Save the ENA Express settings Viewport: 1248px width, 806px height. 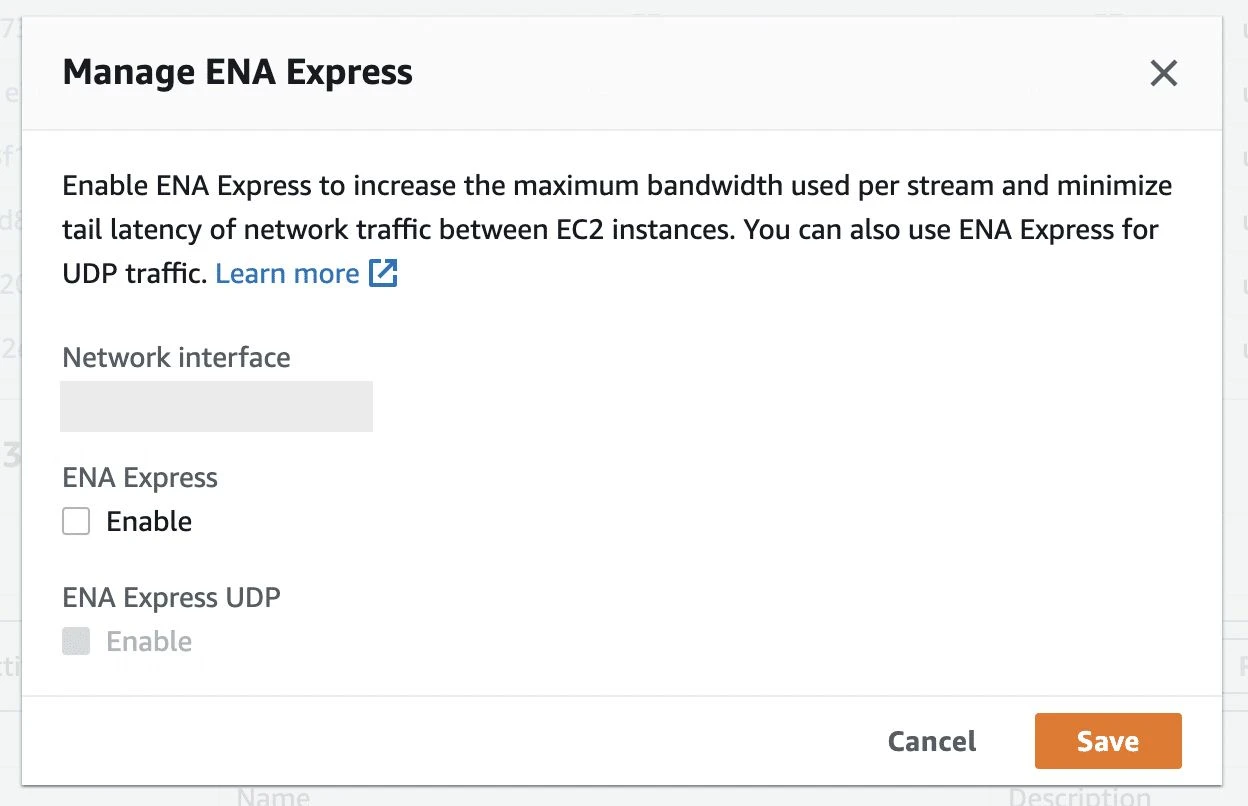(1107, 741)
